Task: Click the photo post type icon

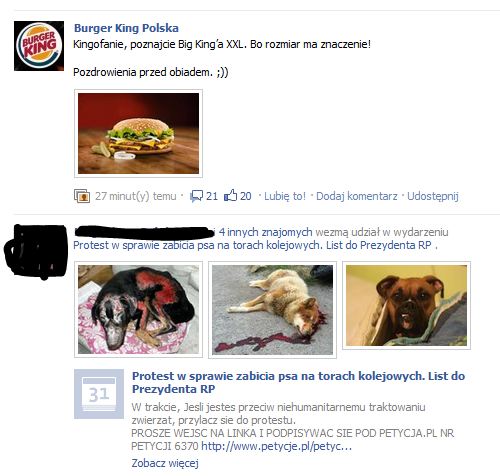Action: click(x=82, y=196)
